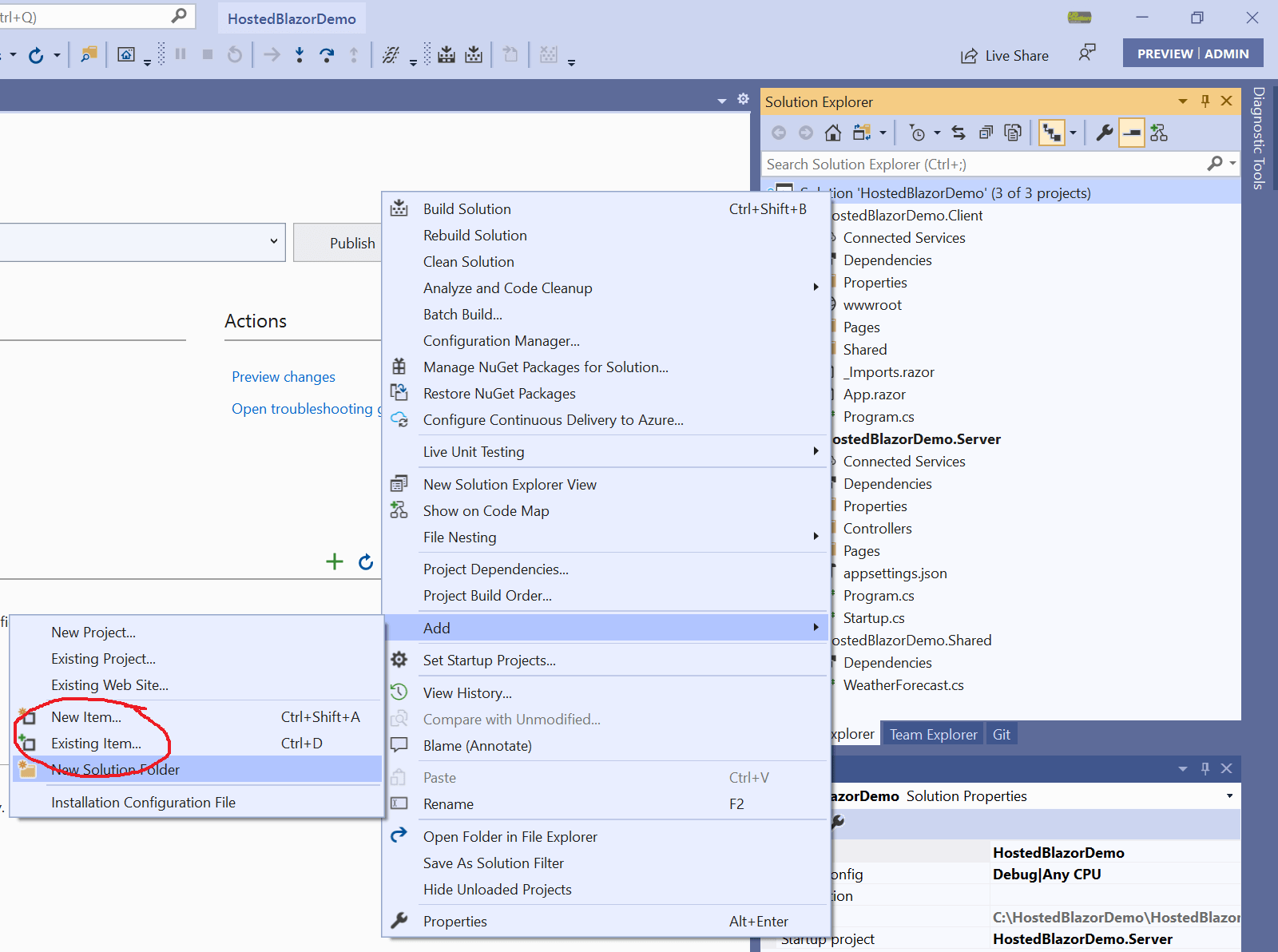Select Build Solution from context menu
This screenshot has height=952, width=1278.
tap(605, 209)
